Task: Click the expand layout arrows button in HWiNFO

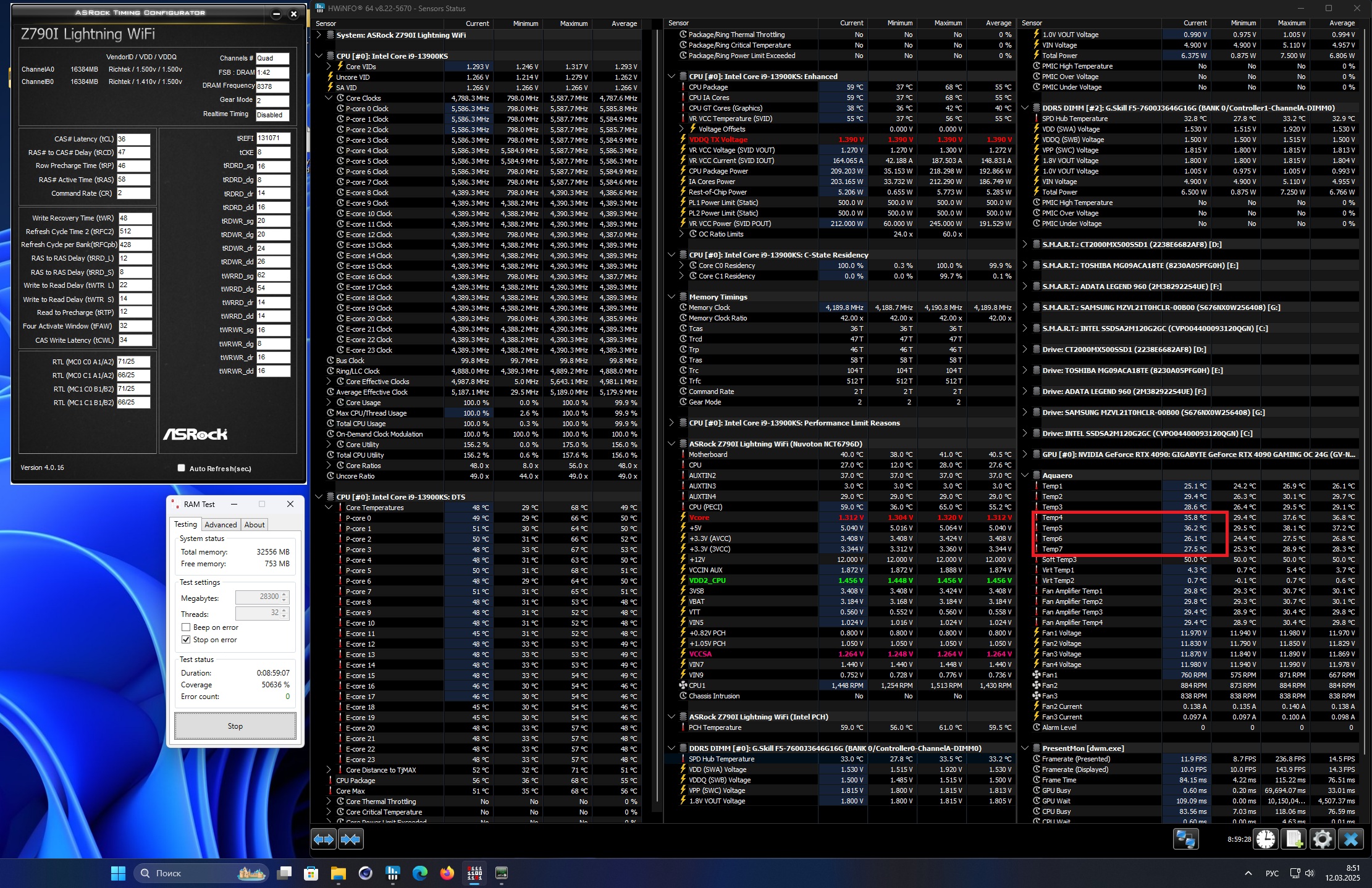Action: (x=324, y=839)
